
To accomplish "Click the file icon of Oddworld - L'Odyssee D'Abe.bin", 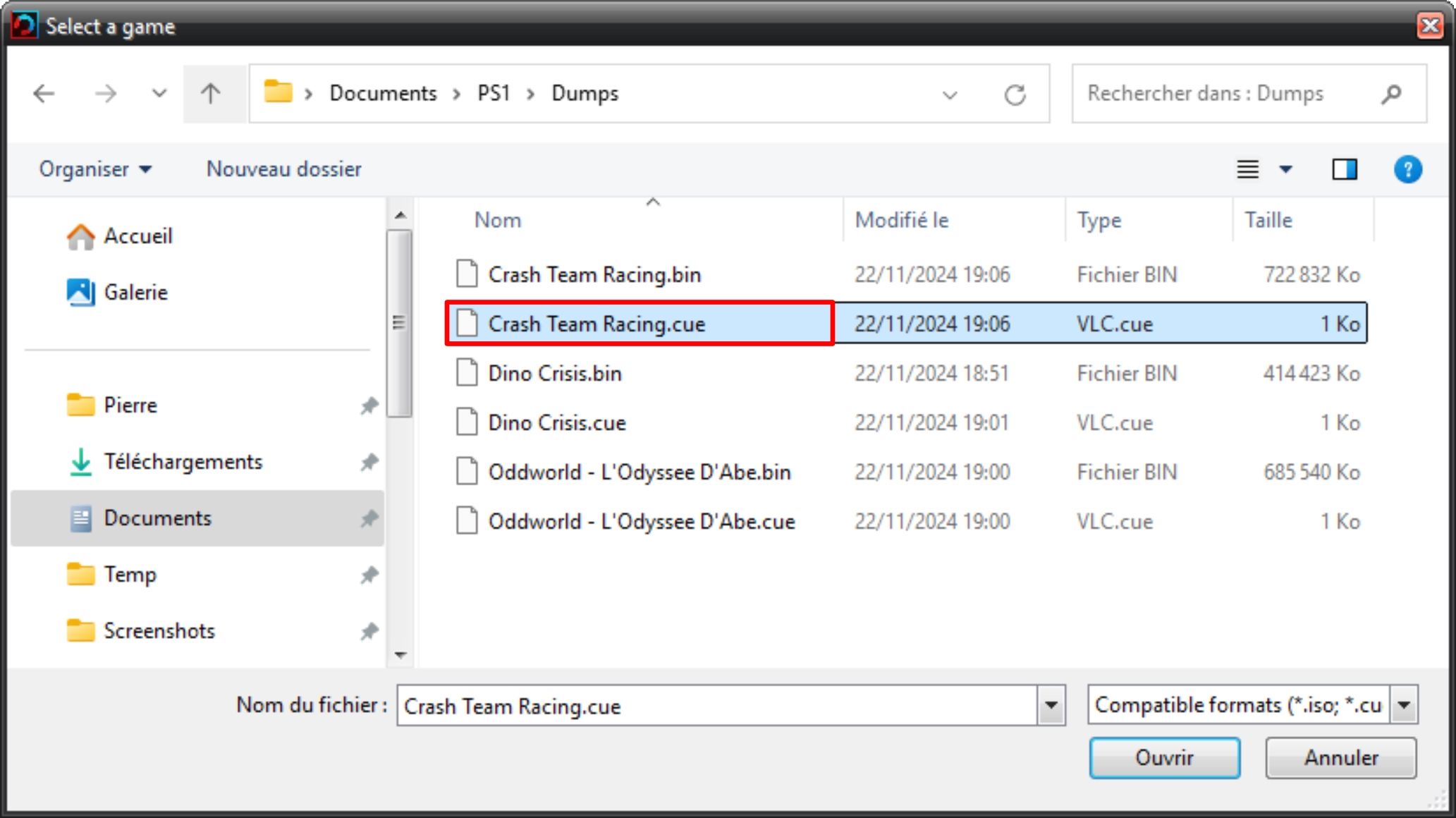I will click(467, 471).
